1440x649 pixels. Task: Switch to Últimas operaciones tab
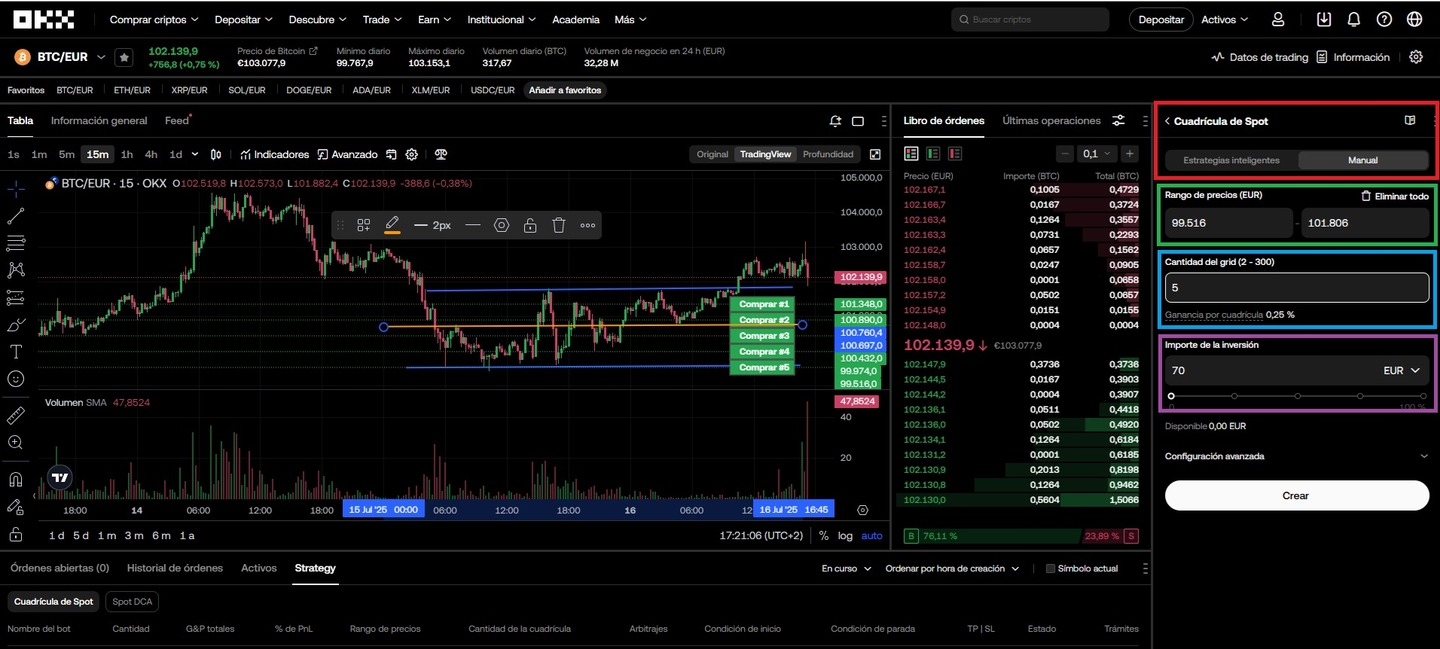(1051, 121)
